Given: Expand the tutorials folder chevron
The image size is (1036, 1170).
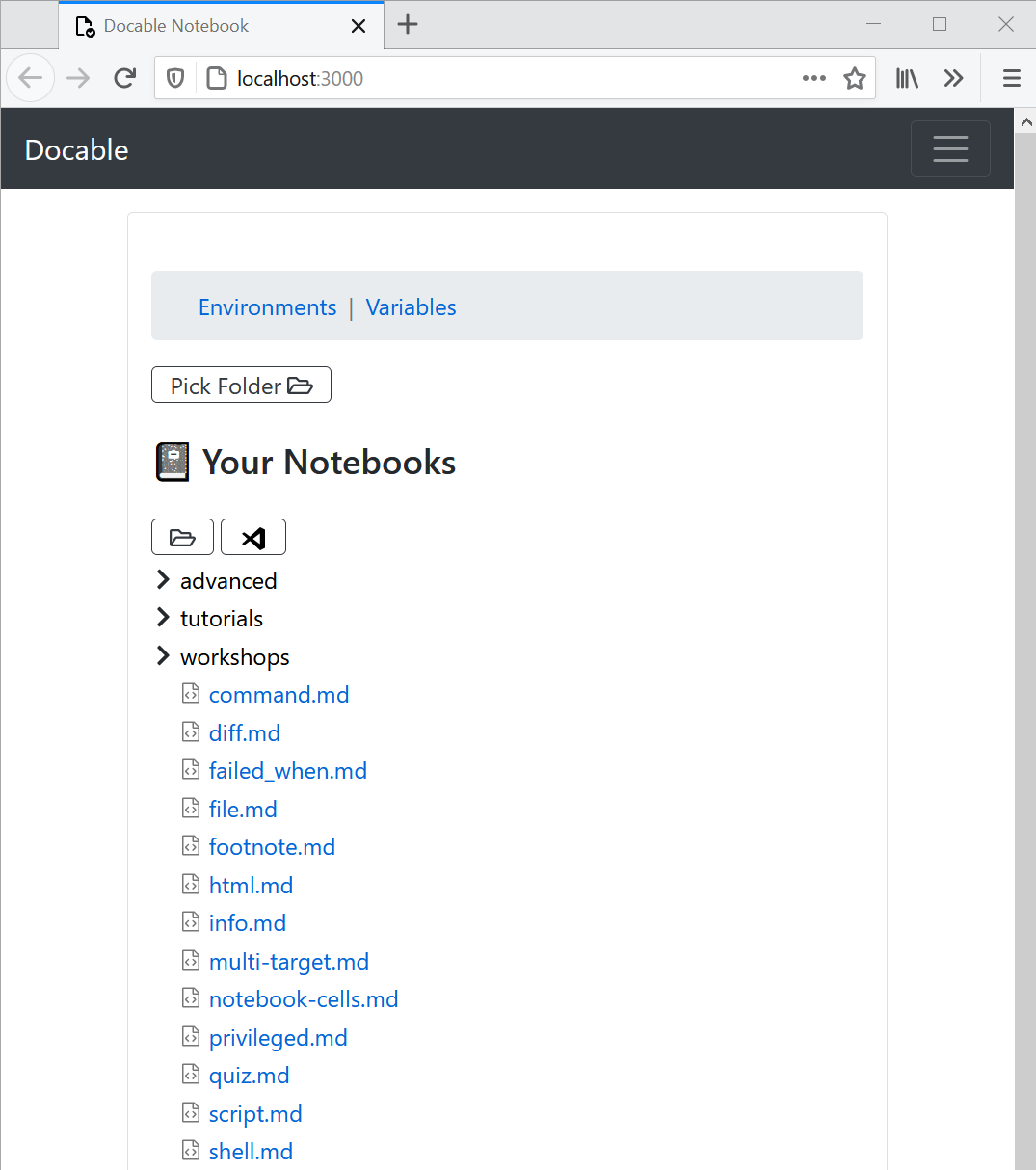Looking at the screenshot, I should pyautogui.click(x=163, y=617).
